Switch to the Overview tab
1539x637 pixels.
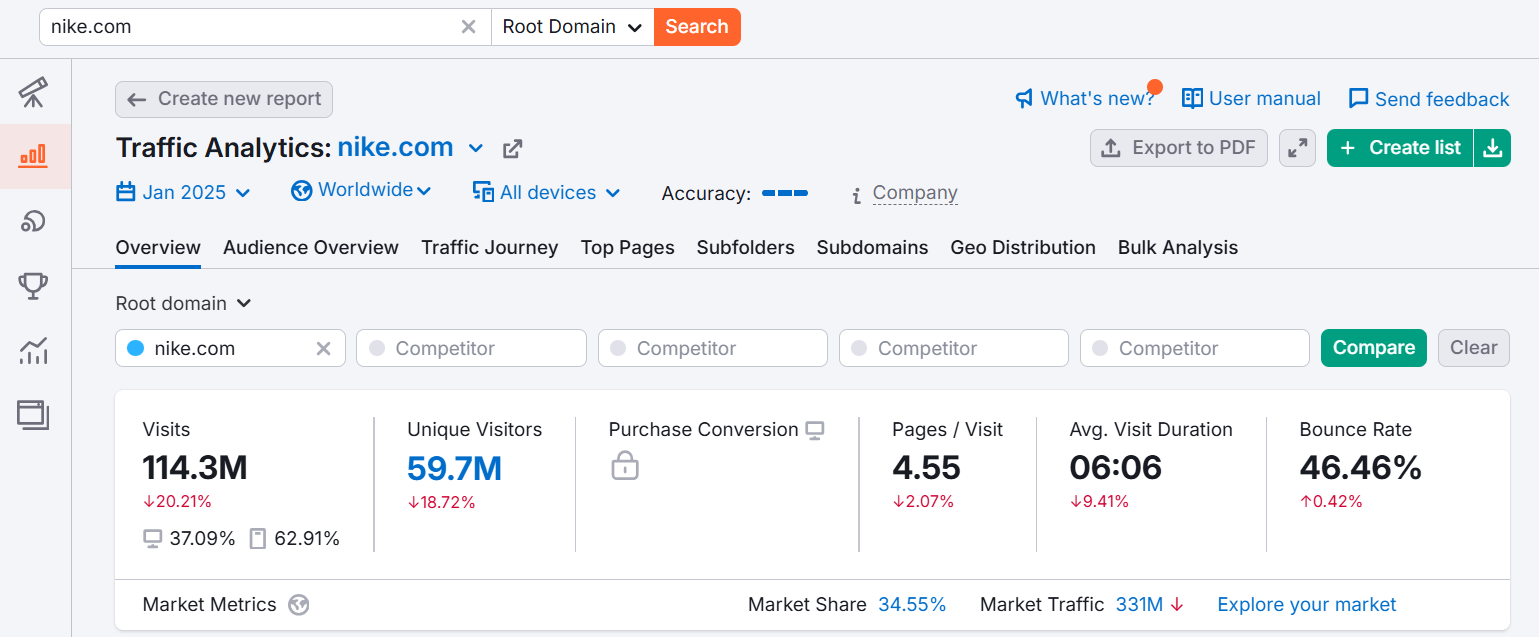coord(158,247)
